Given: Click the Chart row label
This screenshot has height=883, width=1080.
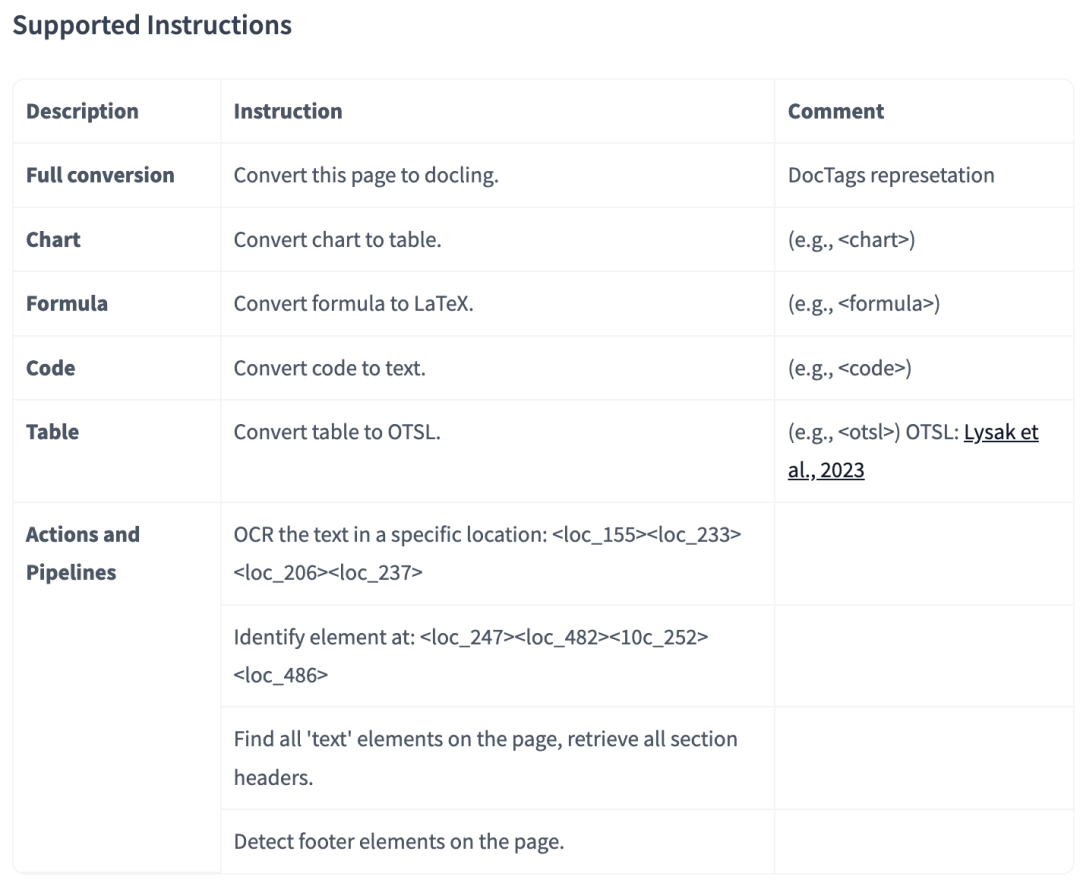Looking at the screenshot, I should point(53,239).
